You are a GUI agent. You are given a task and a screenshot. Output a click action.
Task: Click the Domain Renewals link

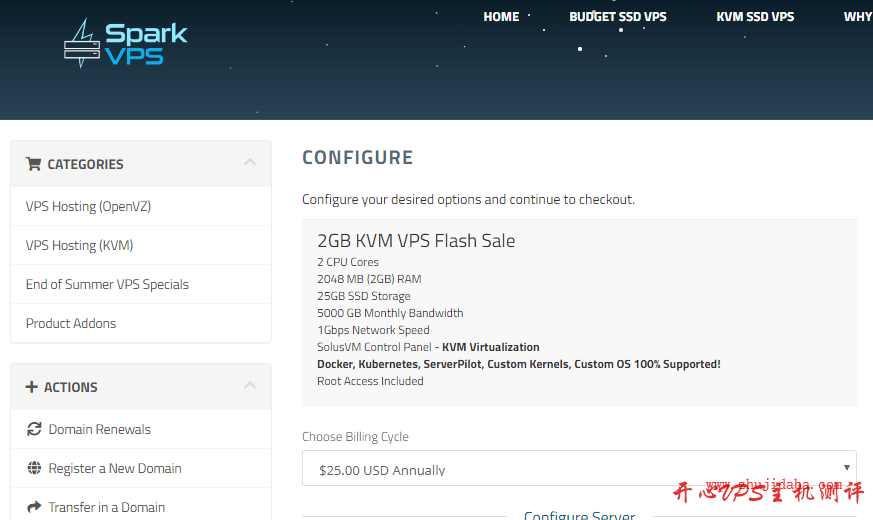point(100,429)
